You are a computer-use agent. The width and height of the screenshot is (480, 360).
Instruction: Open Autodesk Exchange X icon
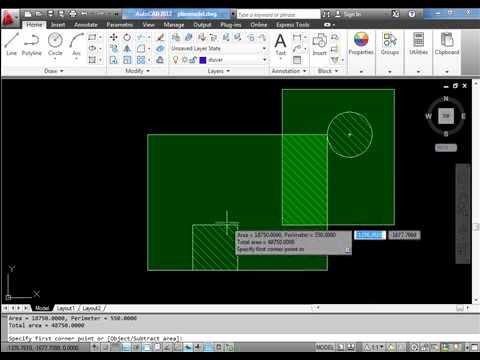point(395,14)
